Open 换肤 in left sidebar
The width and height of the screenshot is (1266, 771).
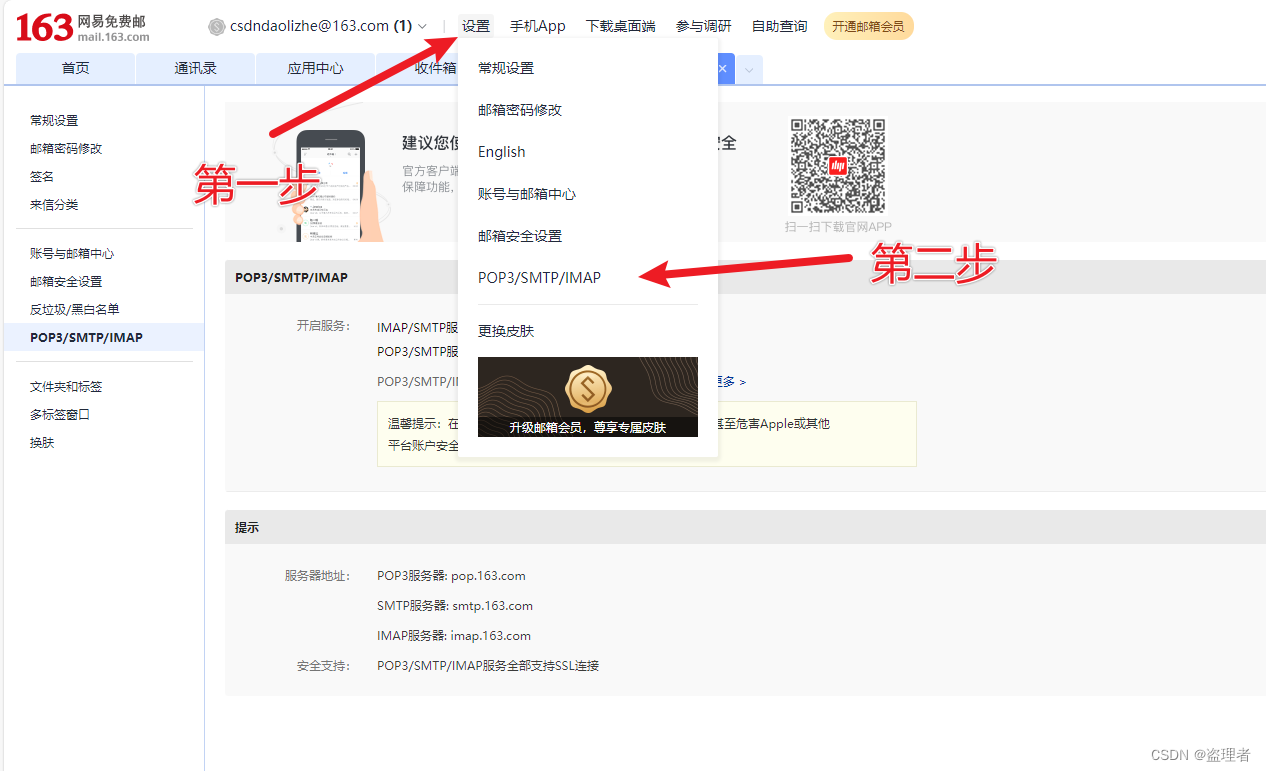click(x=42, y=442)
